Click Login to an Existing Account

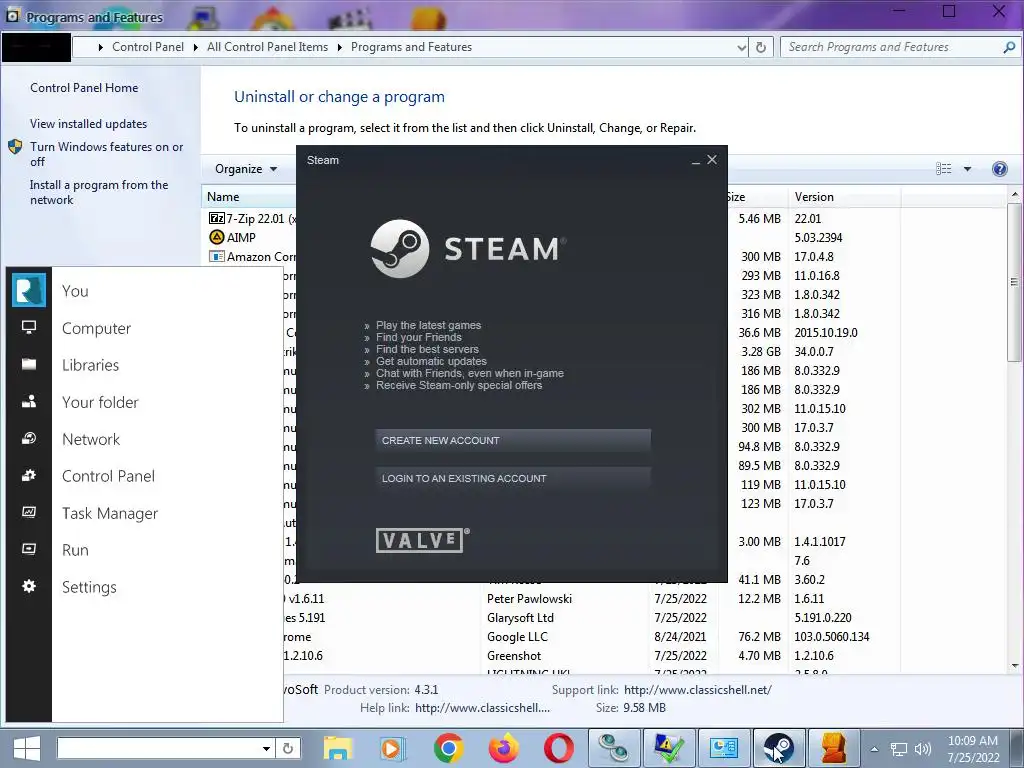click(513, 479)
